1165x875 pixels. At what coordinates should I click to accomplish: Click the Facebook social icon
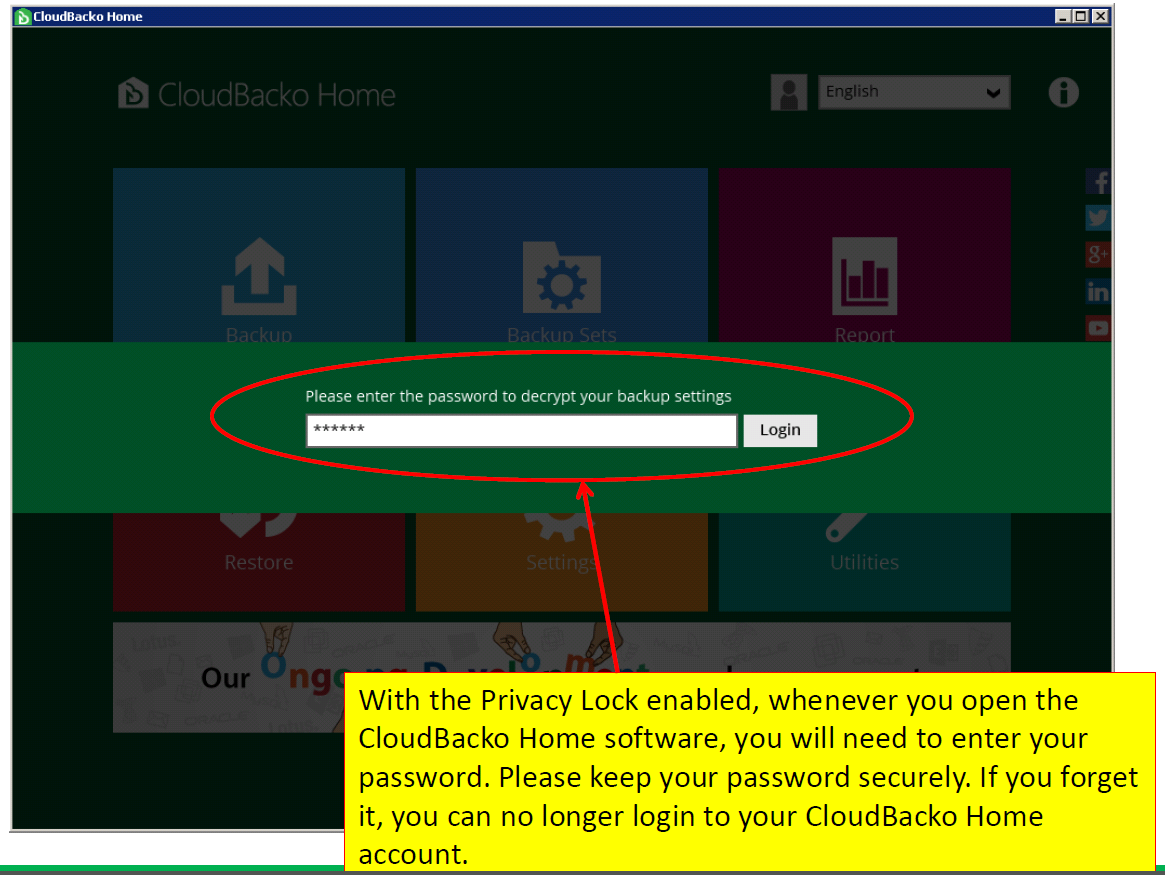coord(1099,182)
